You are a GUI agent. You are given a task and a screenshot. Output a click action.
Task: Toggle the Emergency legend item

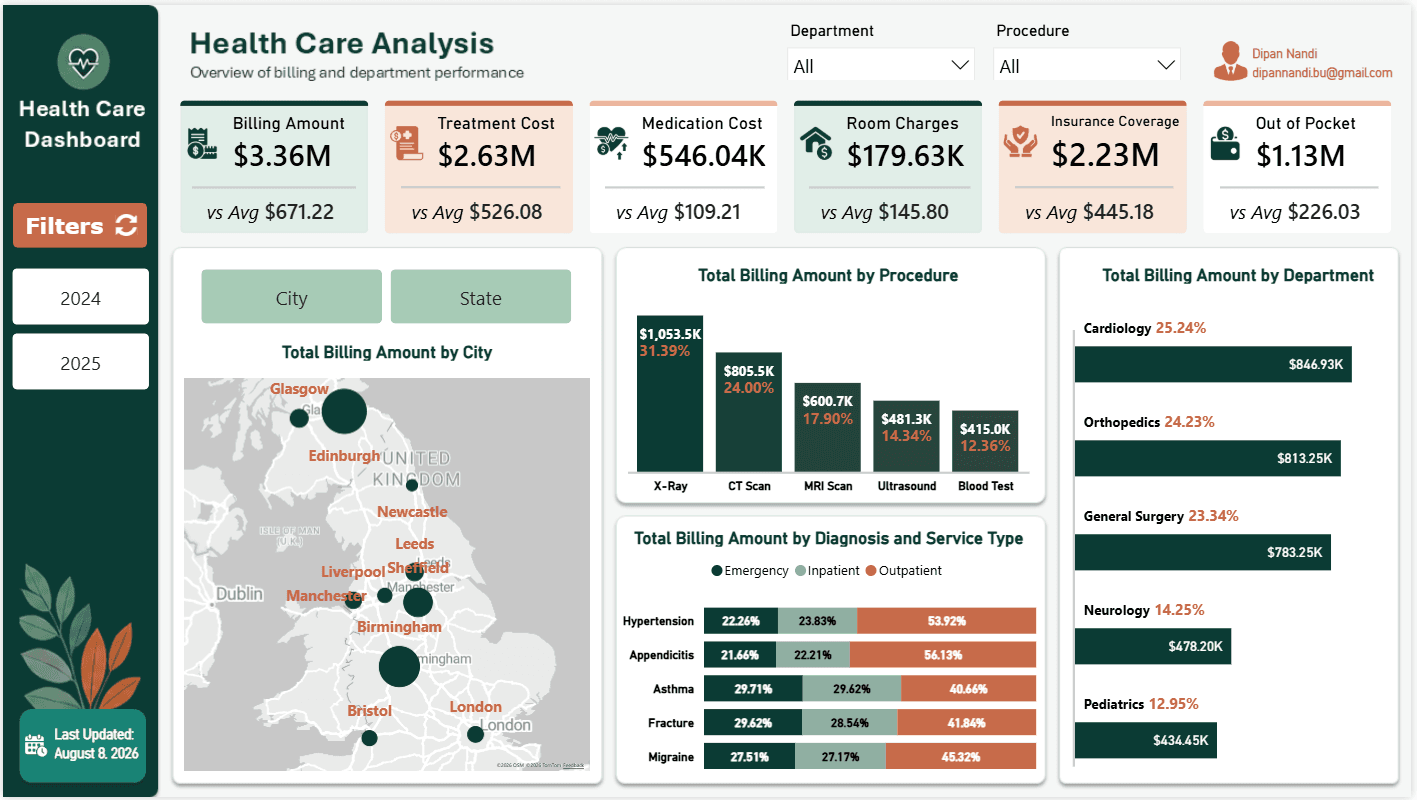pyautogui.click(x=749, y=570)
